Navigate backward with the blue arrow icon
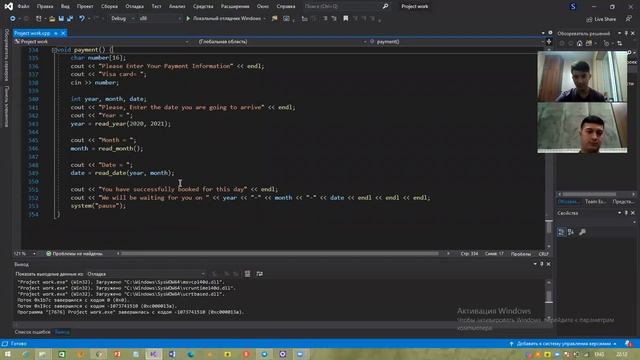The height and width of the screenshot is (360, 640). [x=13, y=18]
